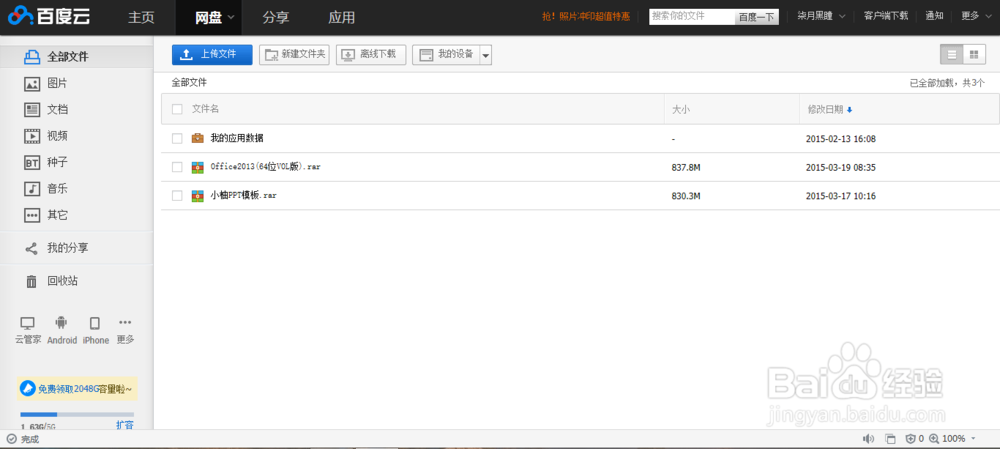Click the 百度一下 search button
The width and height of the screenshot is (1000, 449).
coord(756,17)
